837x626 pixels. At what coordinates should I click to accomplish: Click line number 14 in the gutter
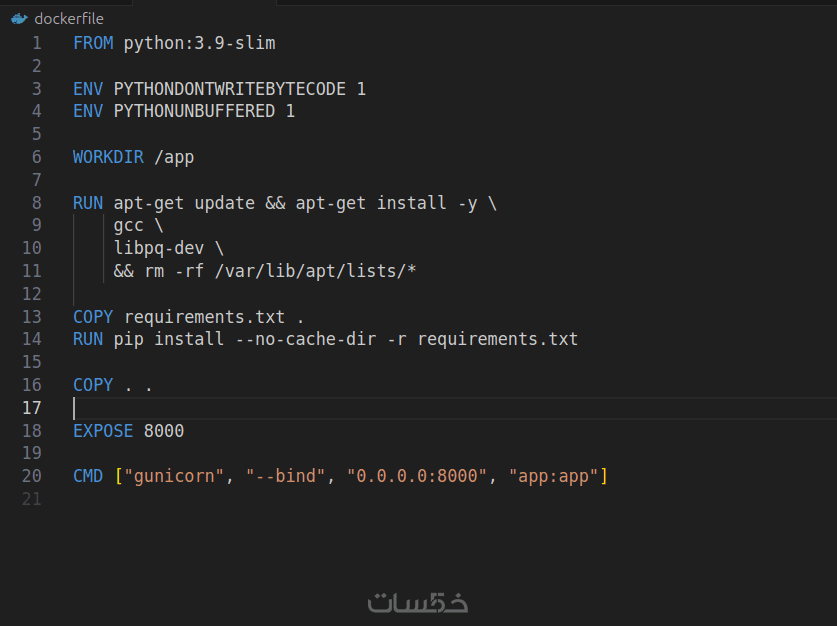(x=32, y=339)
